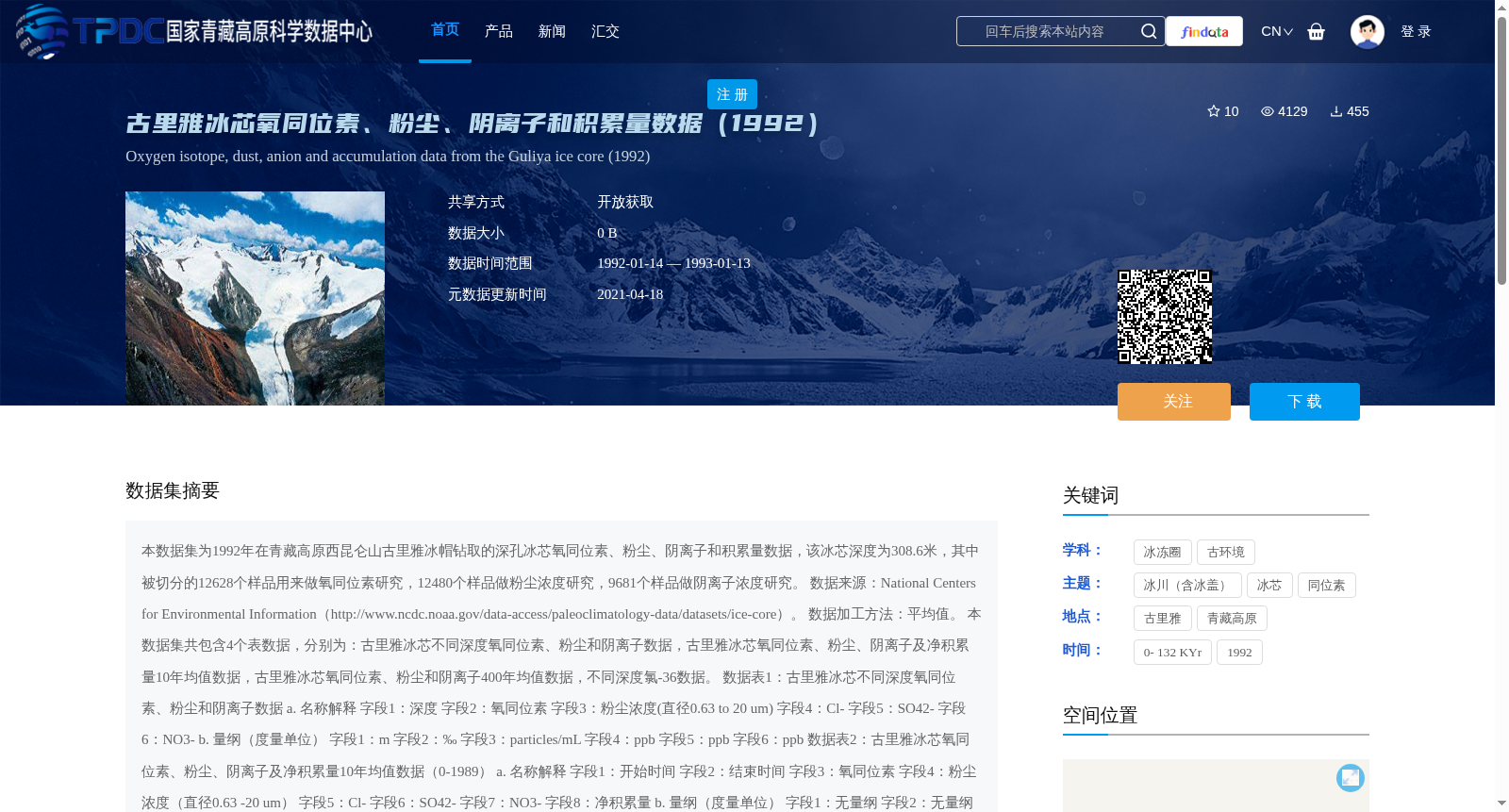Click the 开放获取 sharing value
Image resolution: width=1509 pixels, height=812 pixels.
pyautogui.click(x=625, y=202)
